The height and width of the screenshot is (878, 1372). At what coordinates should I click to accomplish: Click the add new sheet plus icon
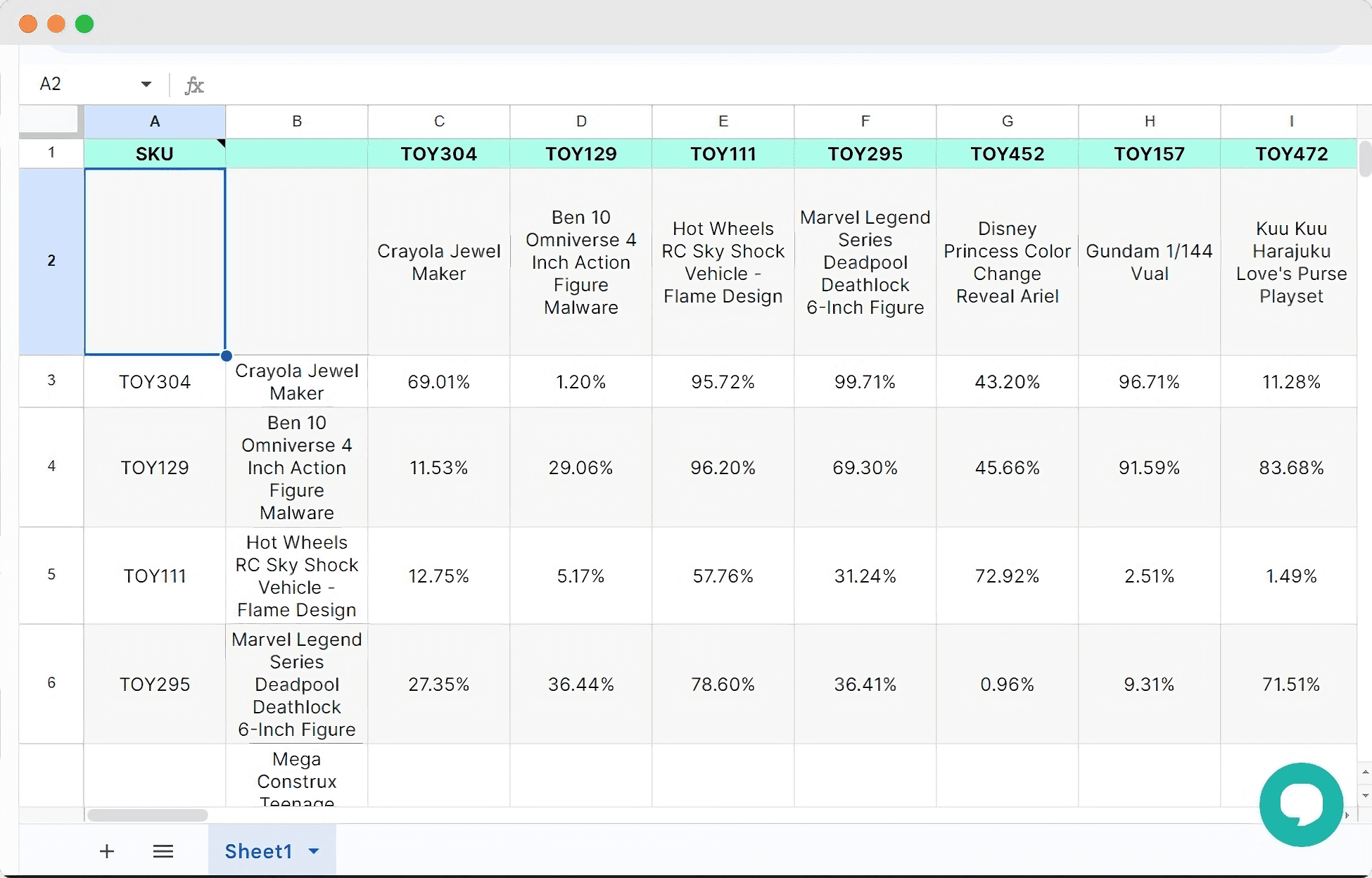pos(107,851)
